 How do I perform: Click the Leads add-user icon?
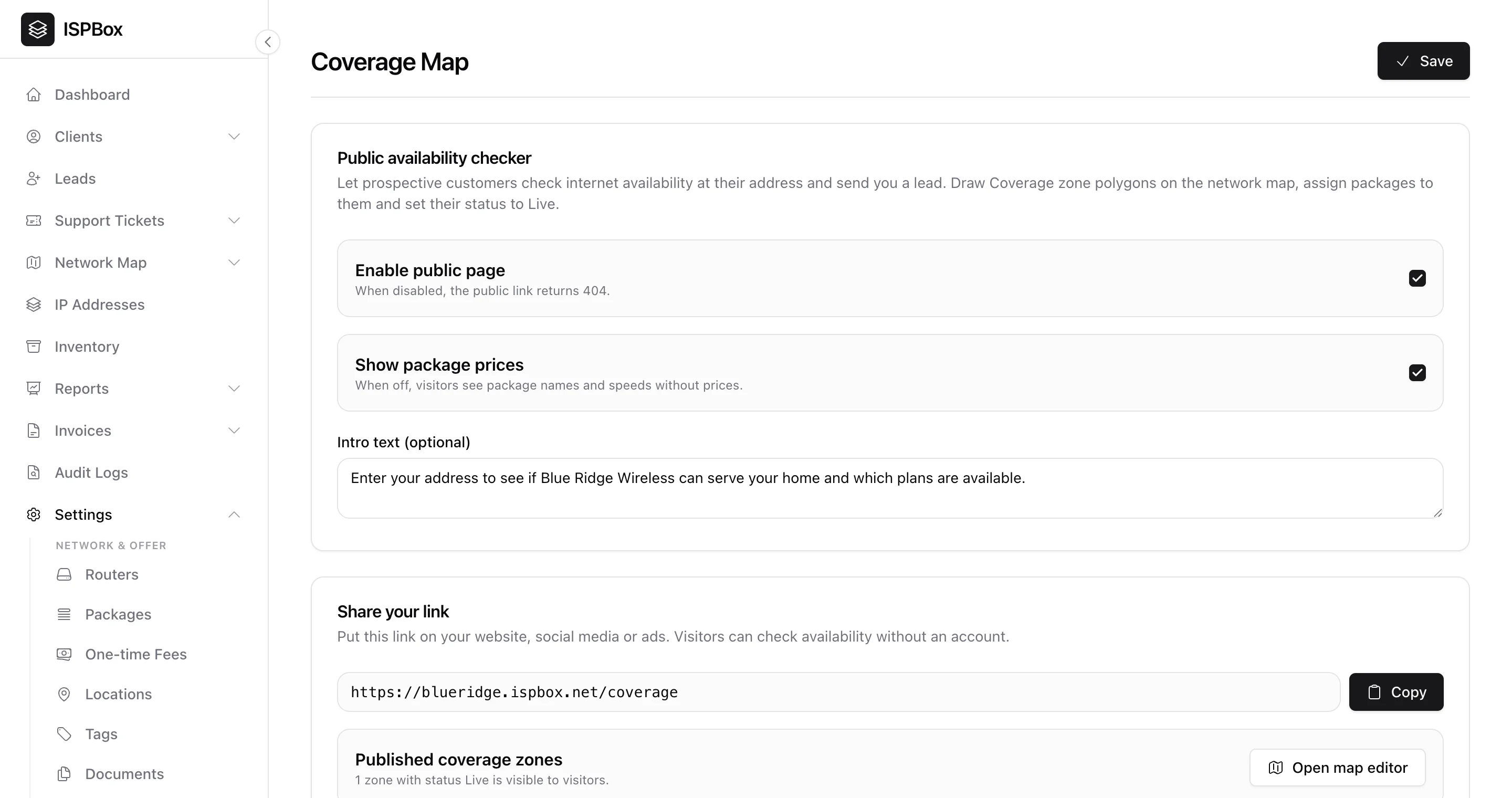coord(34,179)
